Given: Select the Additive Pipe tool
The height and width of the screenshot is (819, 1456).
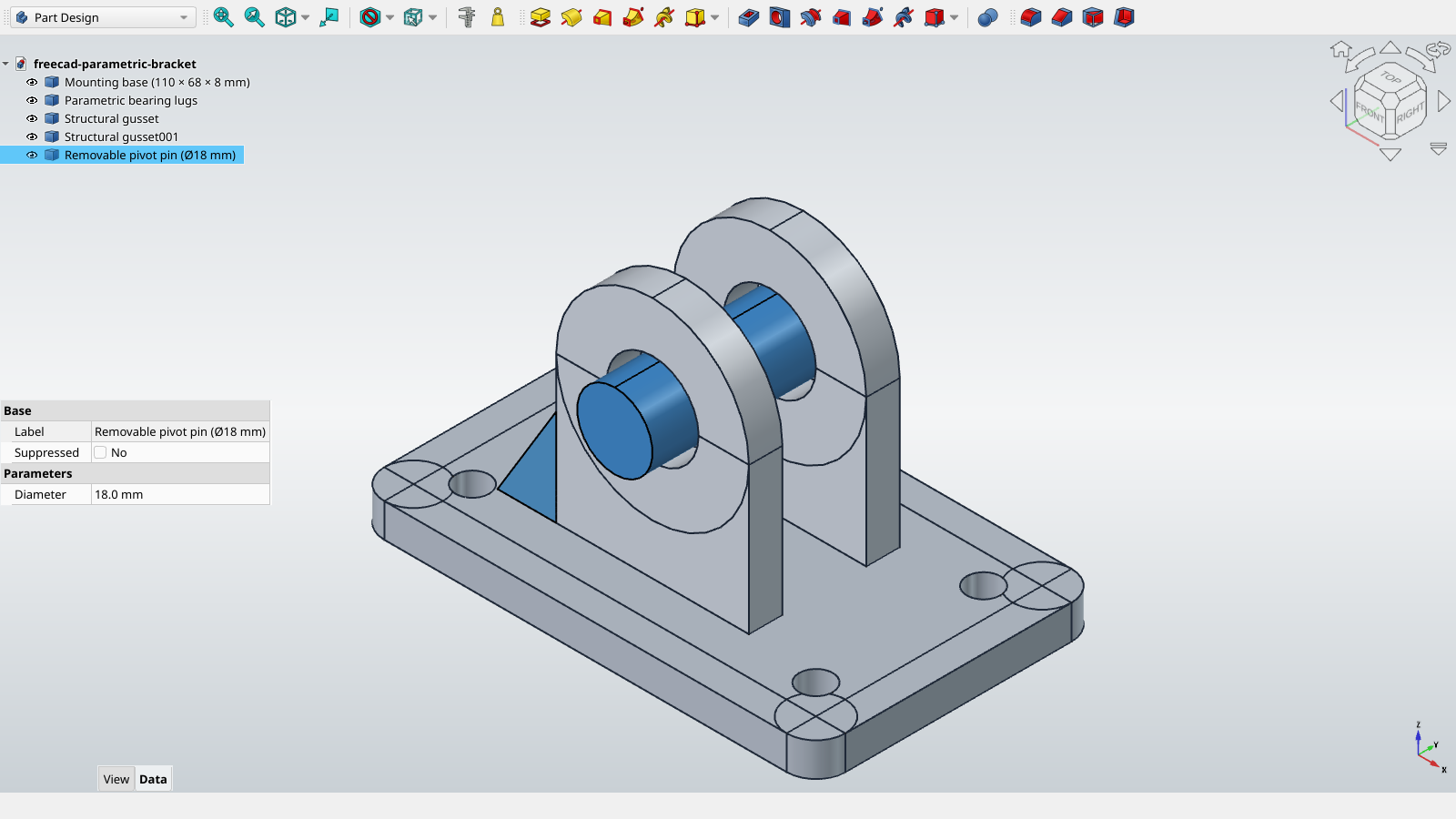Looking at the screenshot, I should [x=633, y=17].
